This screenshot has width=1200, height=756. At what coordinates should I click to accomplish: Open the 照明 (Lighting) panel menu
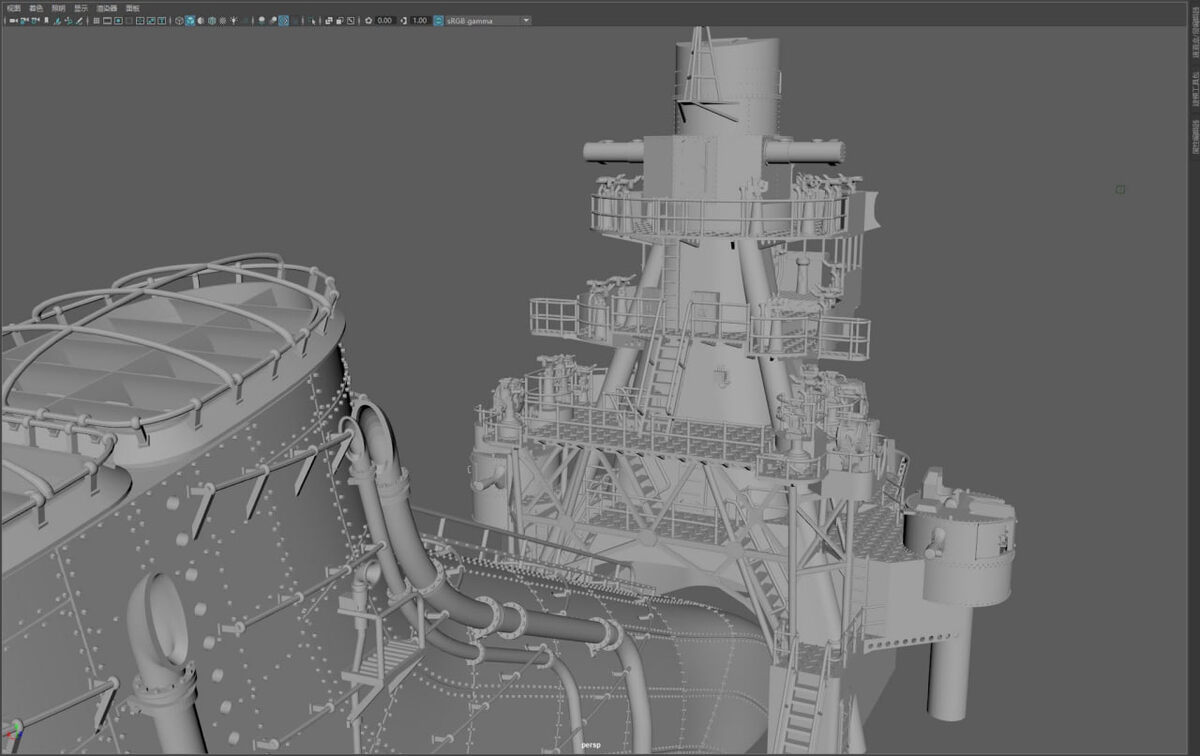click(x=58, y=8)
